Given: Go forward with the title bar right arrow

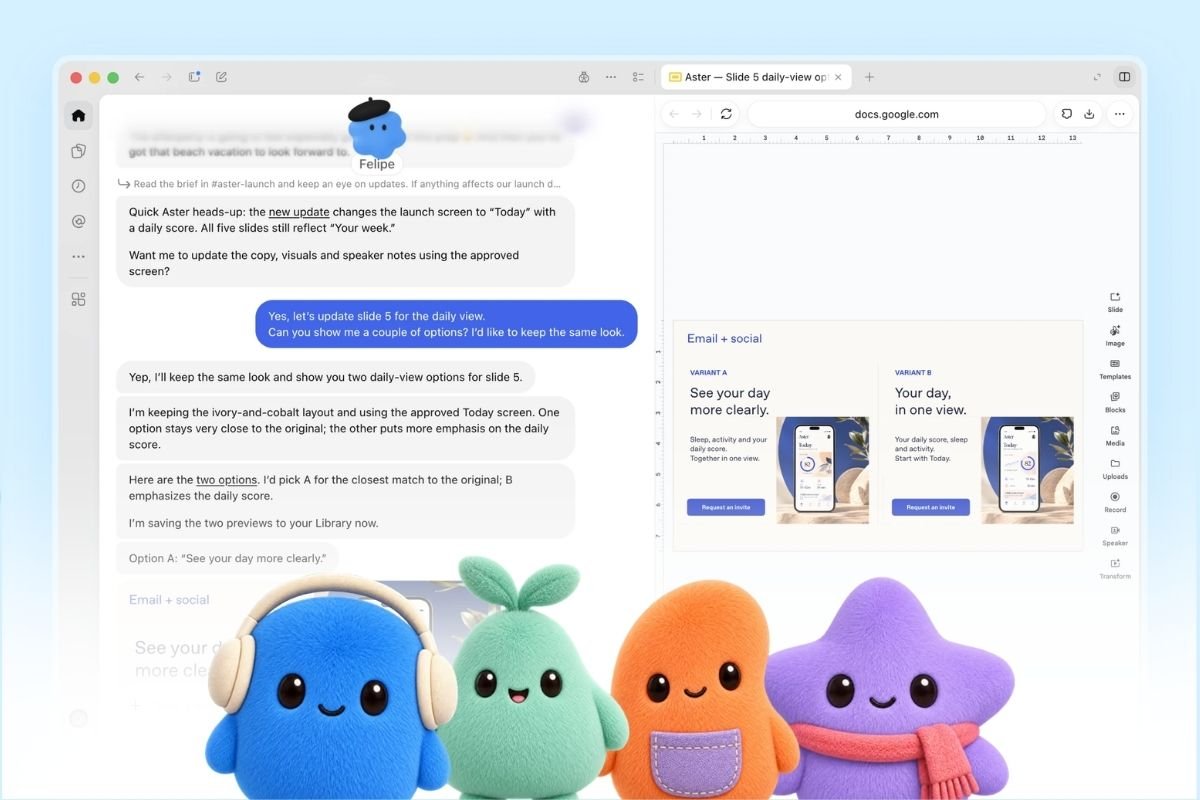Looking at the screenshot, I should (167, 77).
